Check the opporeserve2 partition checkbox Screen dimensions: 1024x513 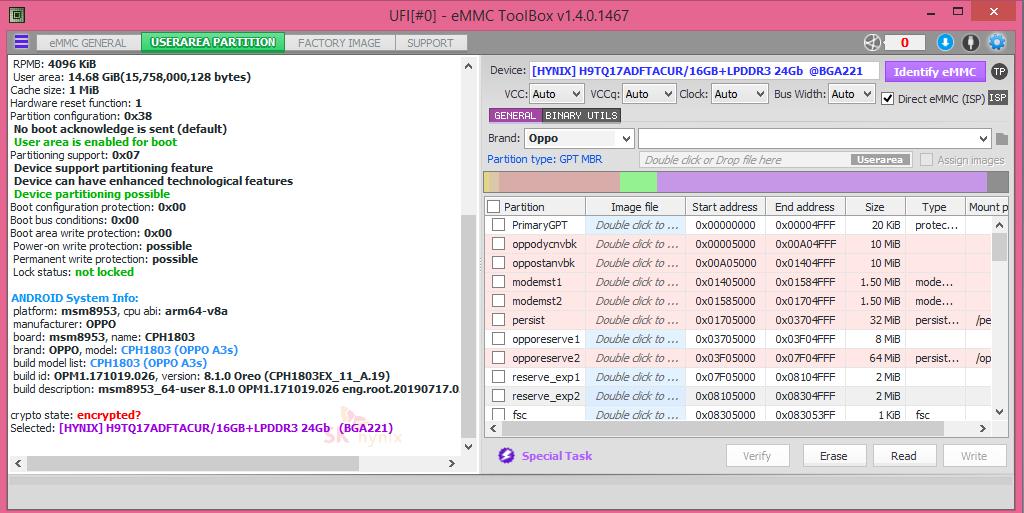[498, 358]
